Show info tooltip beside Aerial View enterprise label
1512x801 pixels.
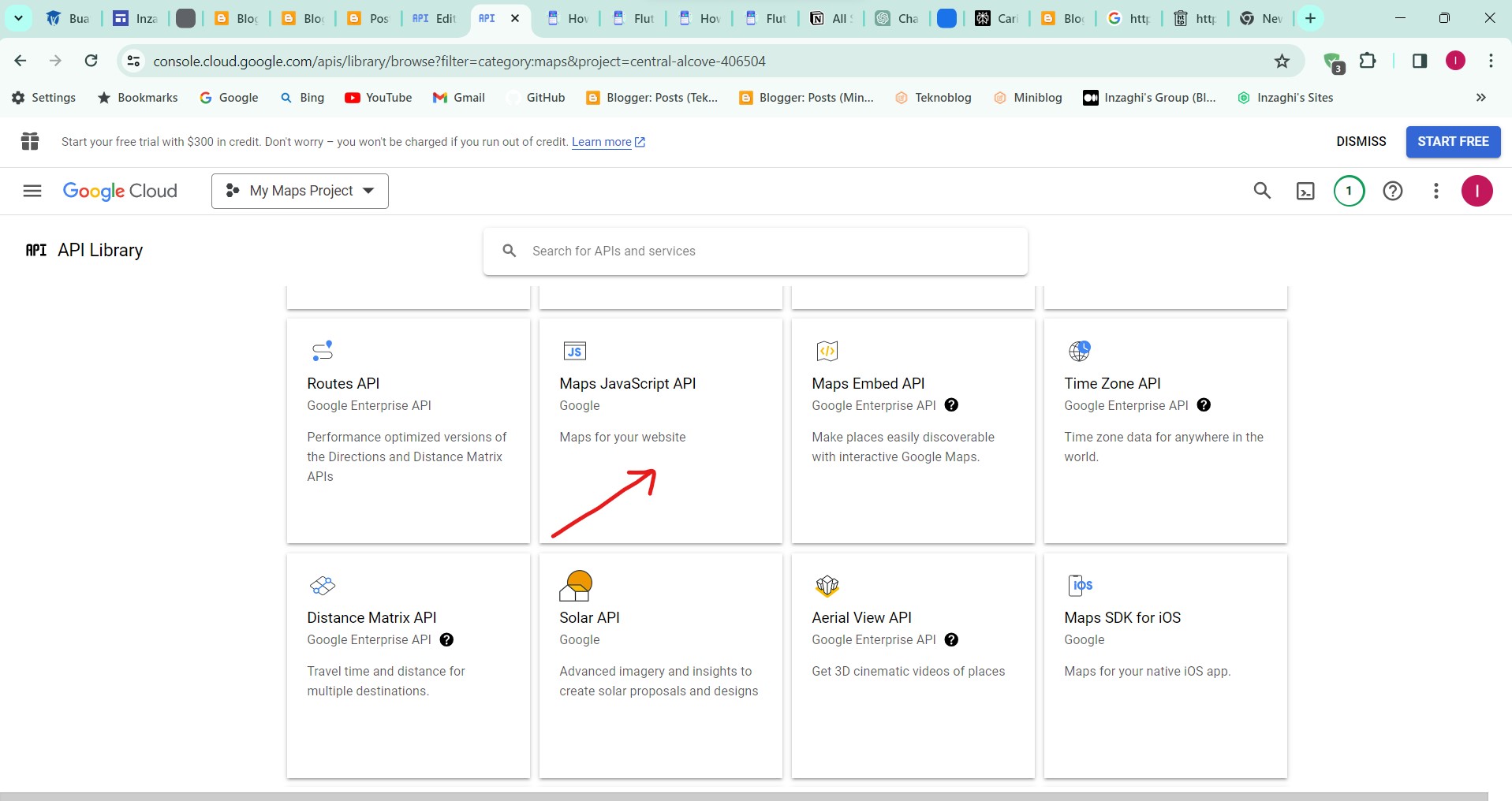pos(951,639)
